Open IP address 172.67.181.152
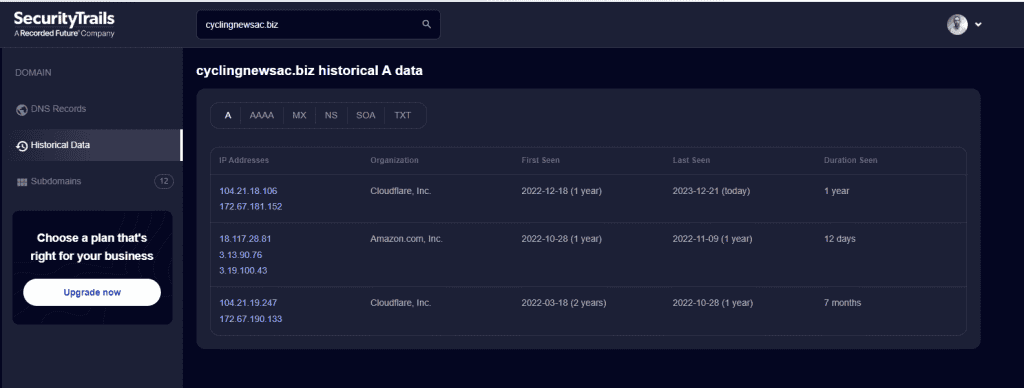This screenshot has width=1024, height=388. coord(251,206)
